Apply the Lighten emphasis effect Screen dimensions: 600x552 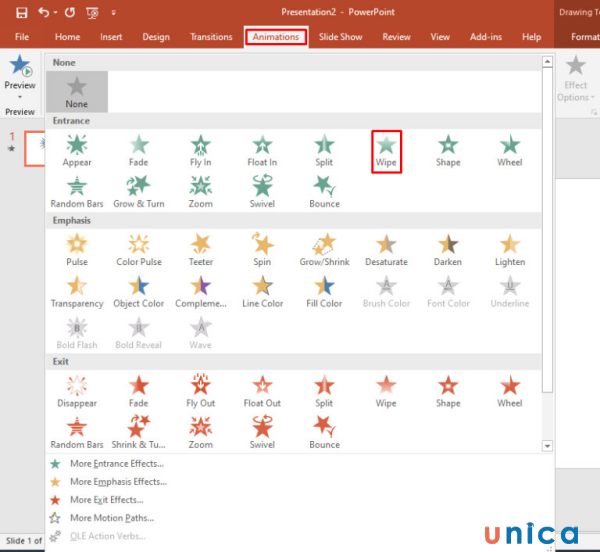click(x=510, y=250)
